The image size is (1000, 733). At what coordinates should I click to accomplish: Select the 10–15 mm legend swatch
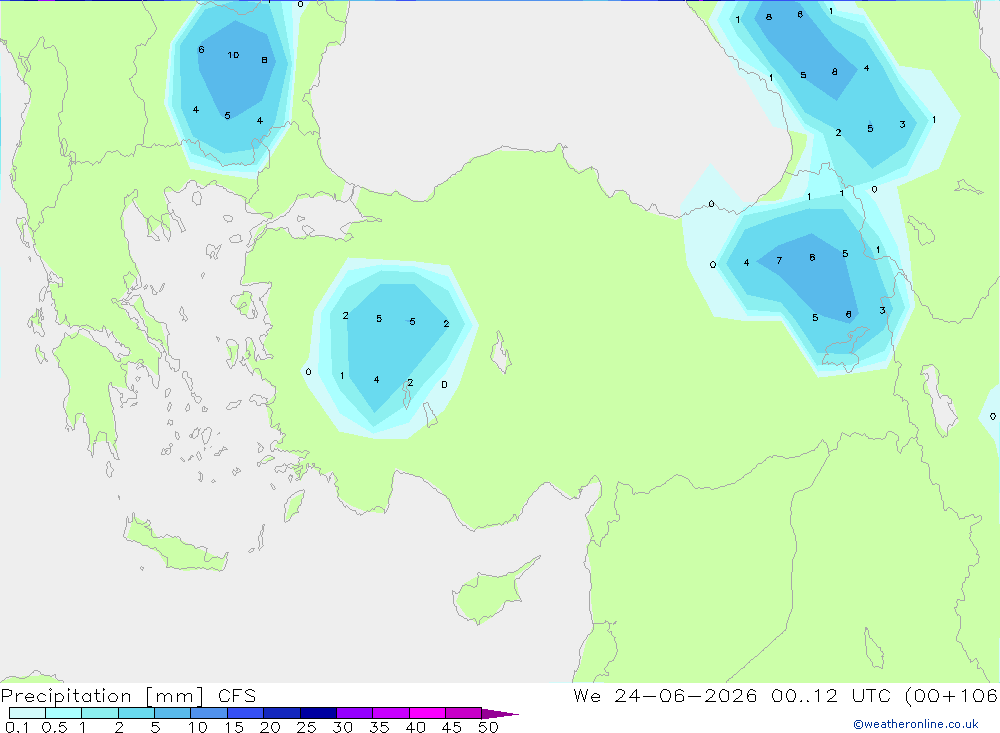(209, 713)
